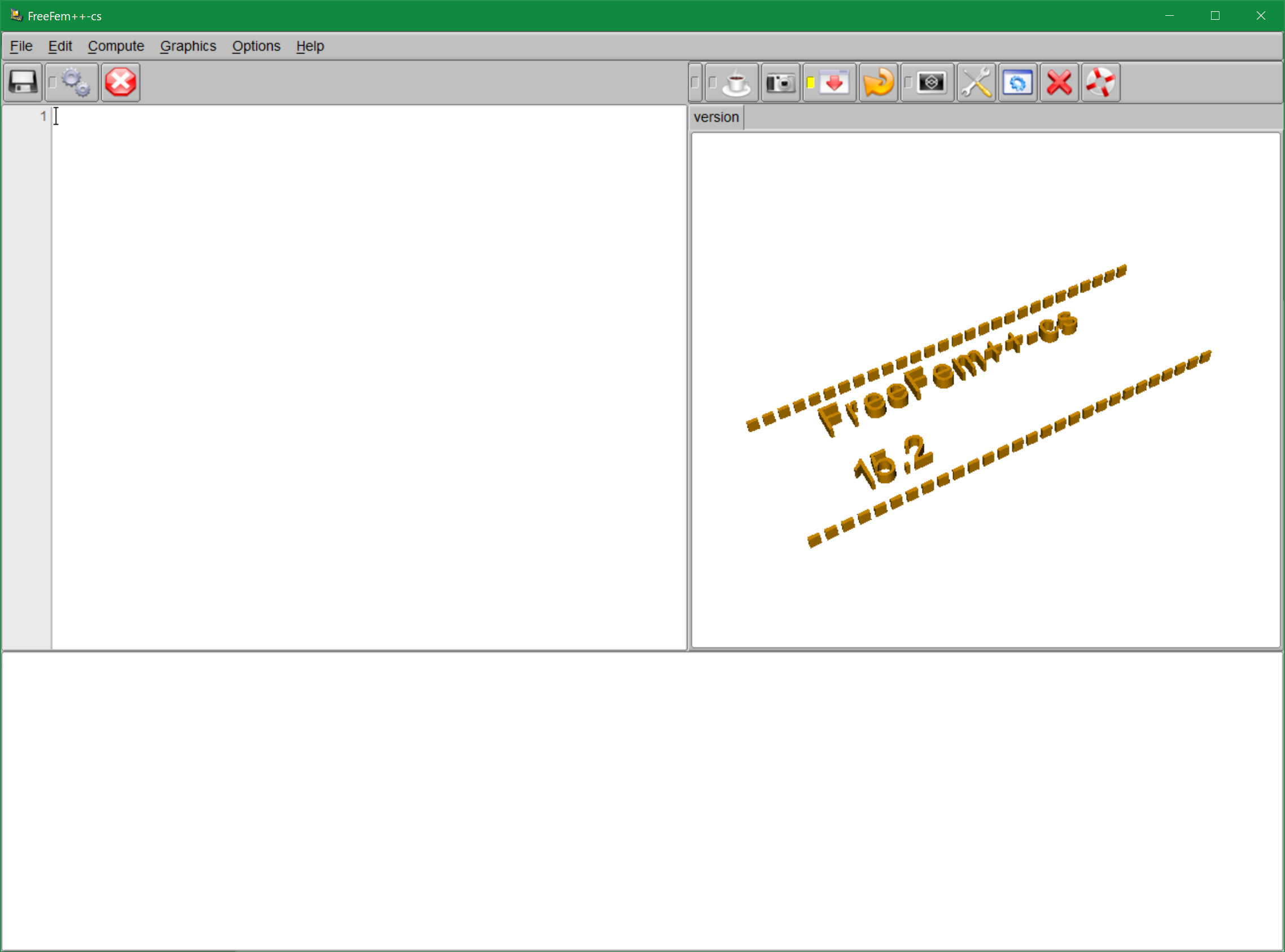Viewport: 1285px width, 952px height.
Task: Expand the Graphics menu
Action: 188,46
